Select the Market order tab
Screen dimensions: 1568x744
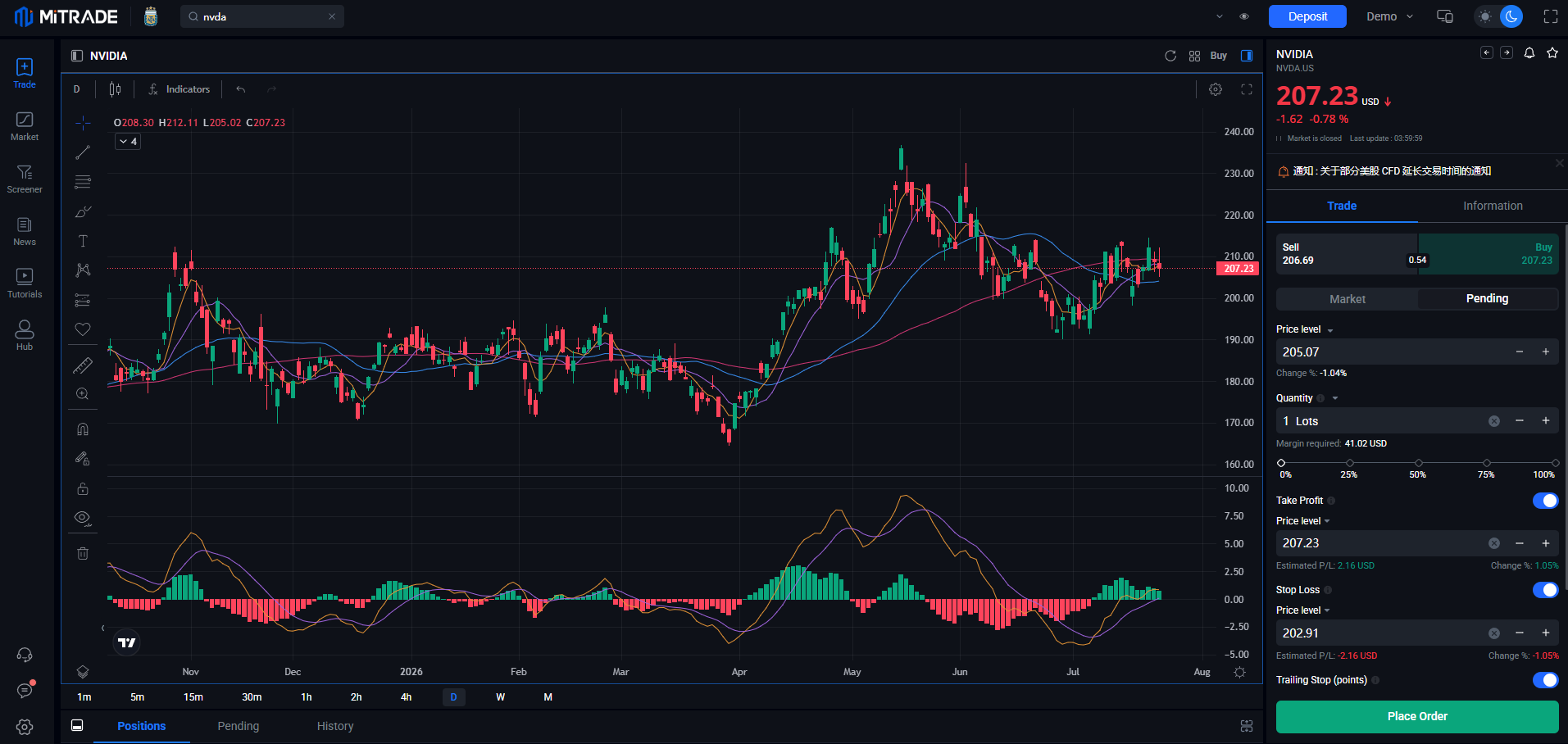pyautogui.click(x=1348, y=299)
